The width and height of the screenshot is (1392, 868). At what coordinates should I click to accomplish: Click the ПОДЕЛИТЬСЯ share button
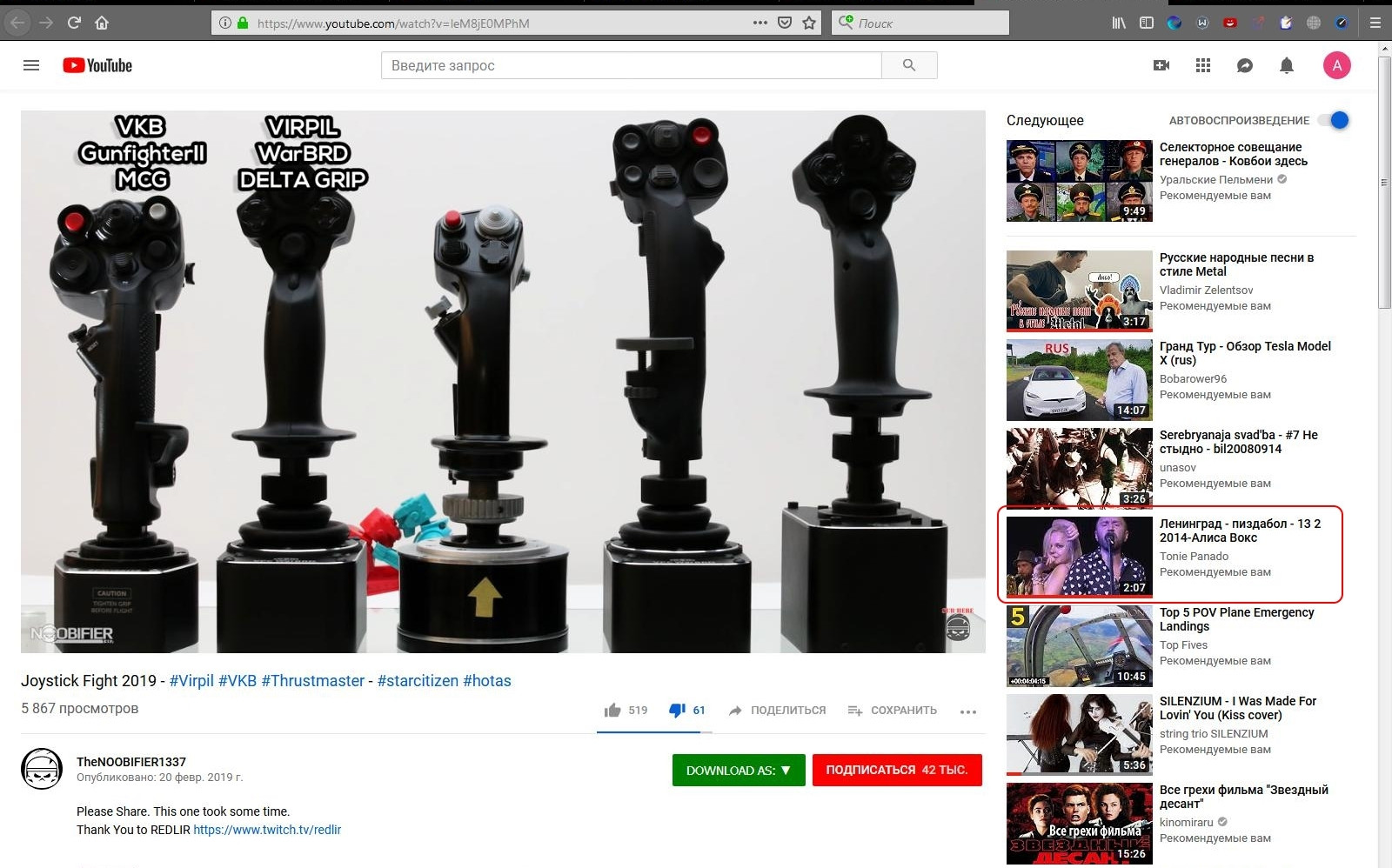pyautogui.click(x=777, y=710)
